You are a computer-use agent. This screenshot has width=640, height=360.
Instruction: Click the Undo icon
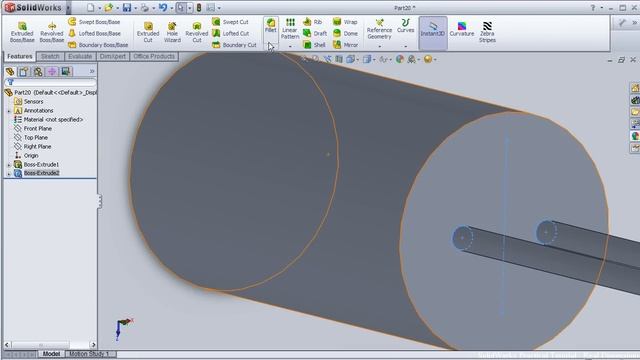click(x=163, y=8)
